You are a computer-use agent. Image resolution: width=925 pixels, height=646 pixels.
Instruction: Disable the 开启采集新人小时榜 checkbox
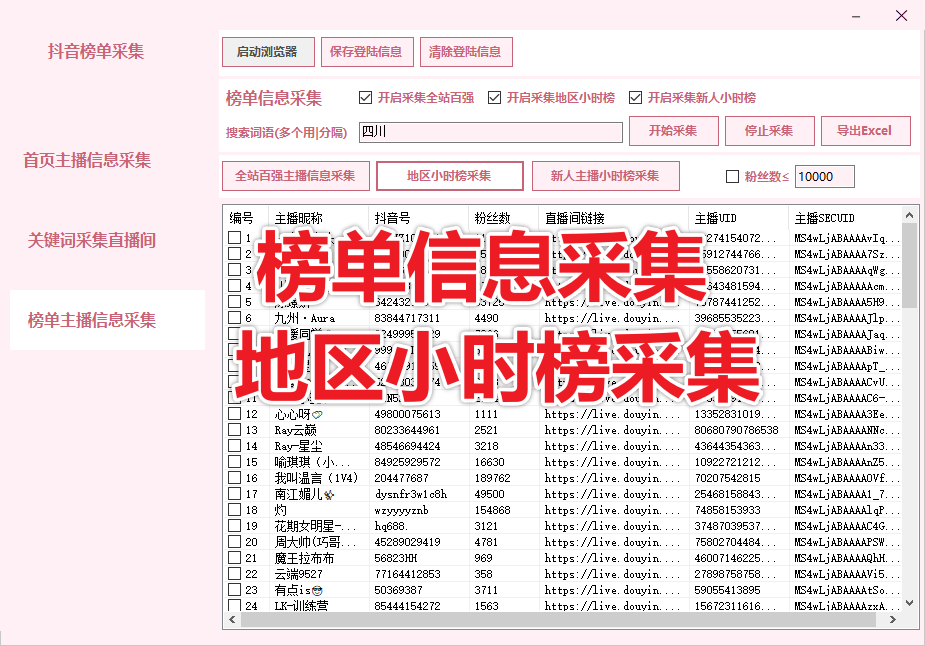636,98
